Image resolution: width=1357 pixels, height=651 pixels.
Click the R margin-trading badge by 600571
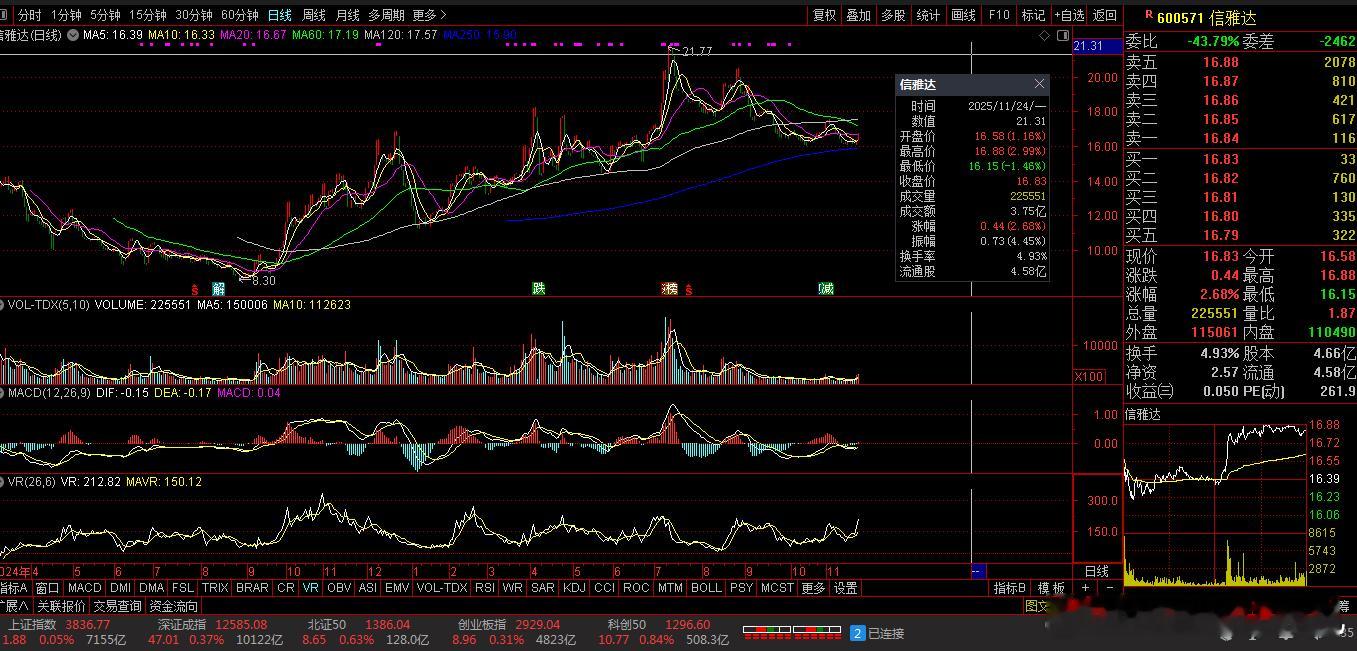pos(1148,16)
